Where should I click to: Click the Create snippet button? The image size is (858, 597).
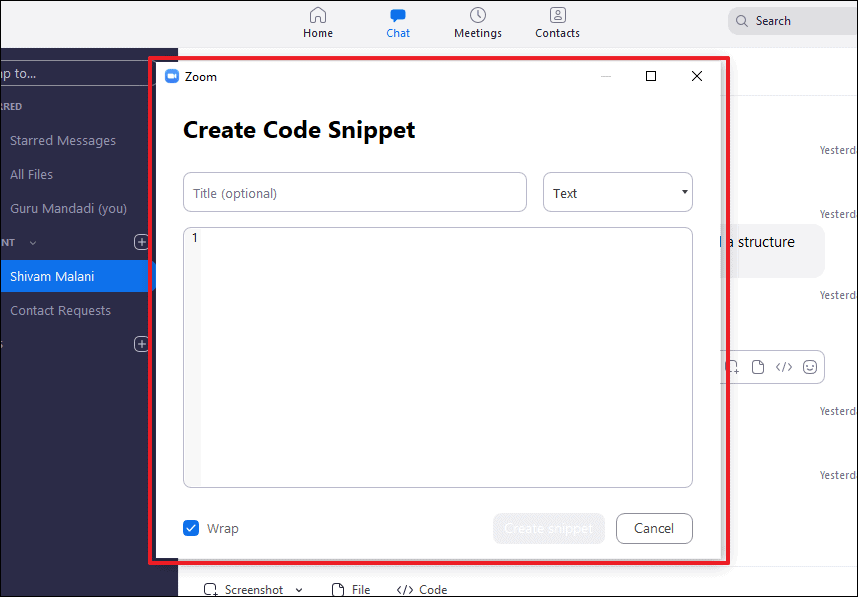(548, 528)
